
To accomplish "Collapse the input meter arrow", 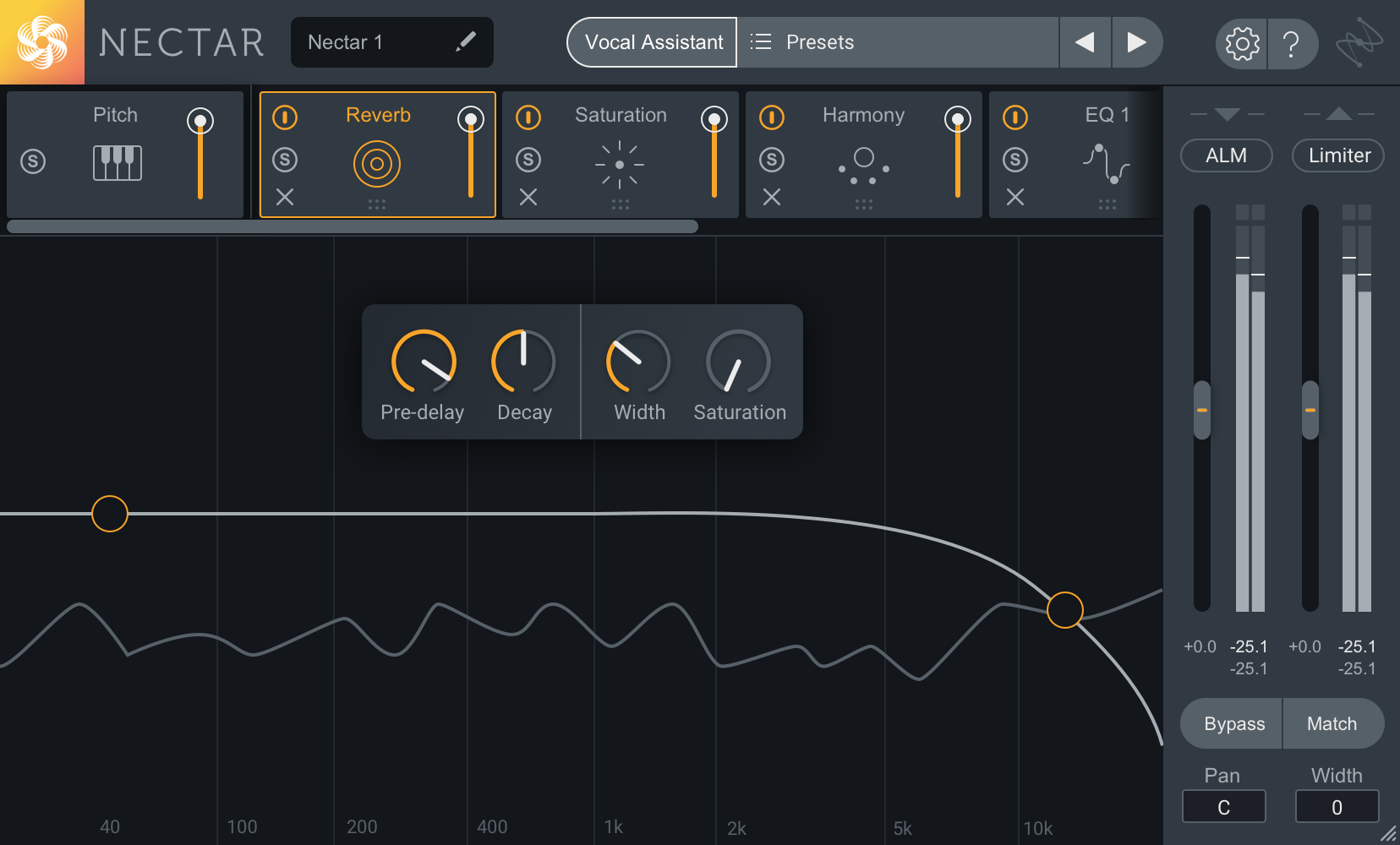I will 1227,114.
